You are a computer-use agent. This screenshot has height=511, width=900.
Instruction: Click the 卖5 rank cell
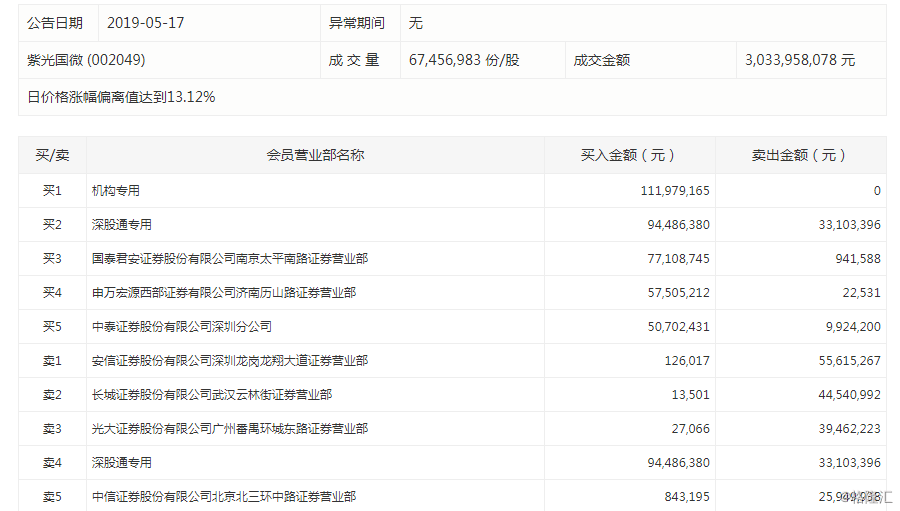pos(52,497)
